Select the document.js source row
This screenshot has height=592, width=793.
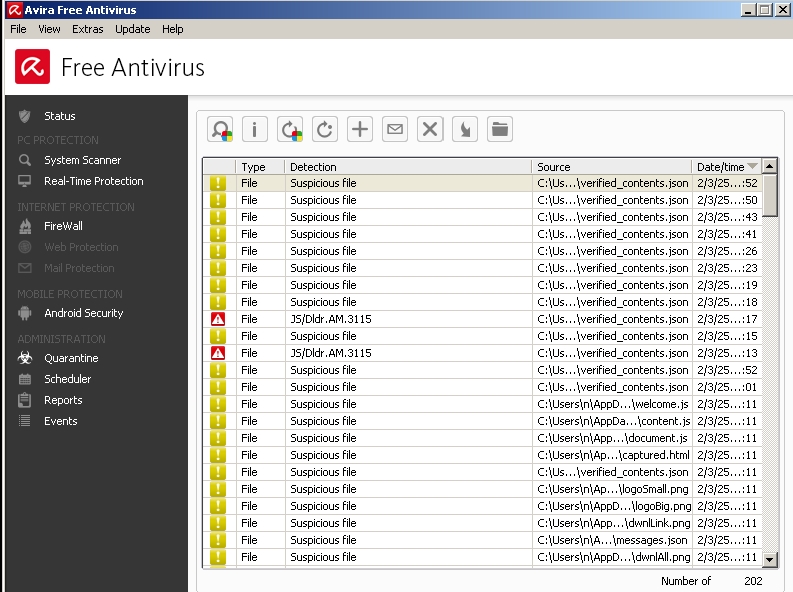click(x=482, y=438)
